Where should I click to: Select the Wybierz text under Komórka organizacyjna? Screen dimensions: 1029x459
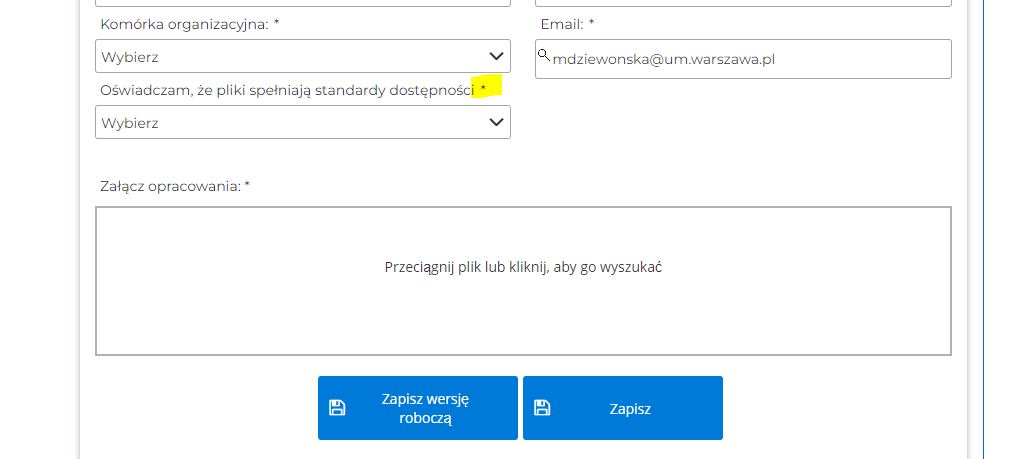point(130,57)
